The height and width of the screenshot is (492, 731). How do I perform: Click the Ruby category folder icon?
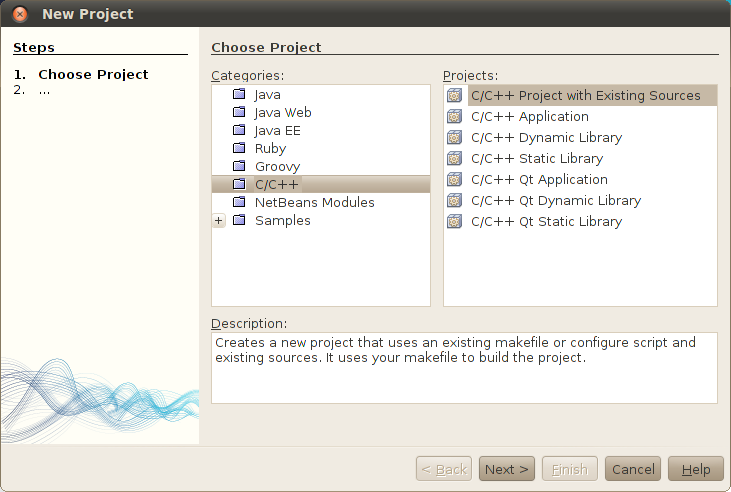coord(239,148)
